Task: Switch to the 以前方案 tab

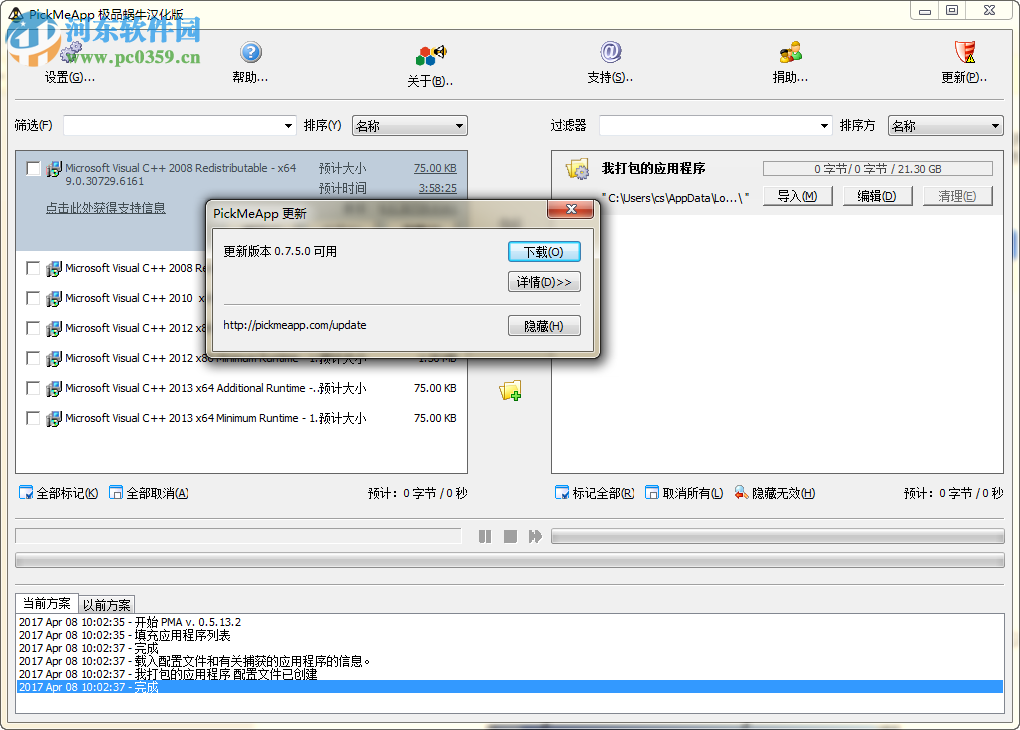Action: 105,604
